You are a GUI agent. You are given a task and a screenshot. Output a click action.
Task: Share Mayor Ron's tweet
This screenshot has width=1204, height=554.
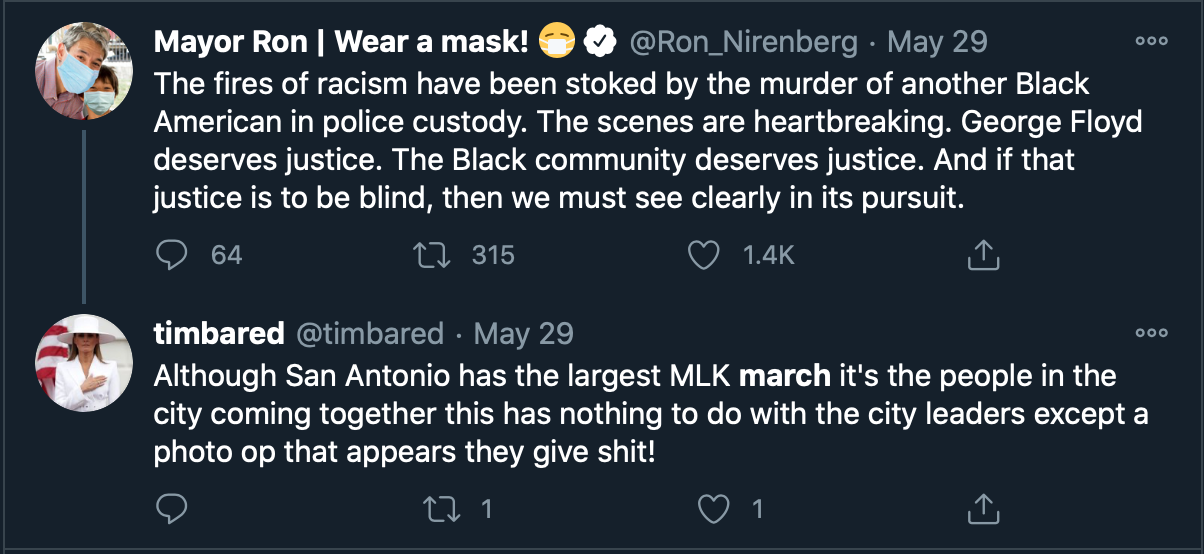983,255
